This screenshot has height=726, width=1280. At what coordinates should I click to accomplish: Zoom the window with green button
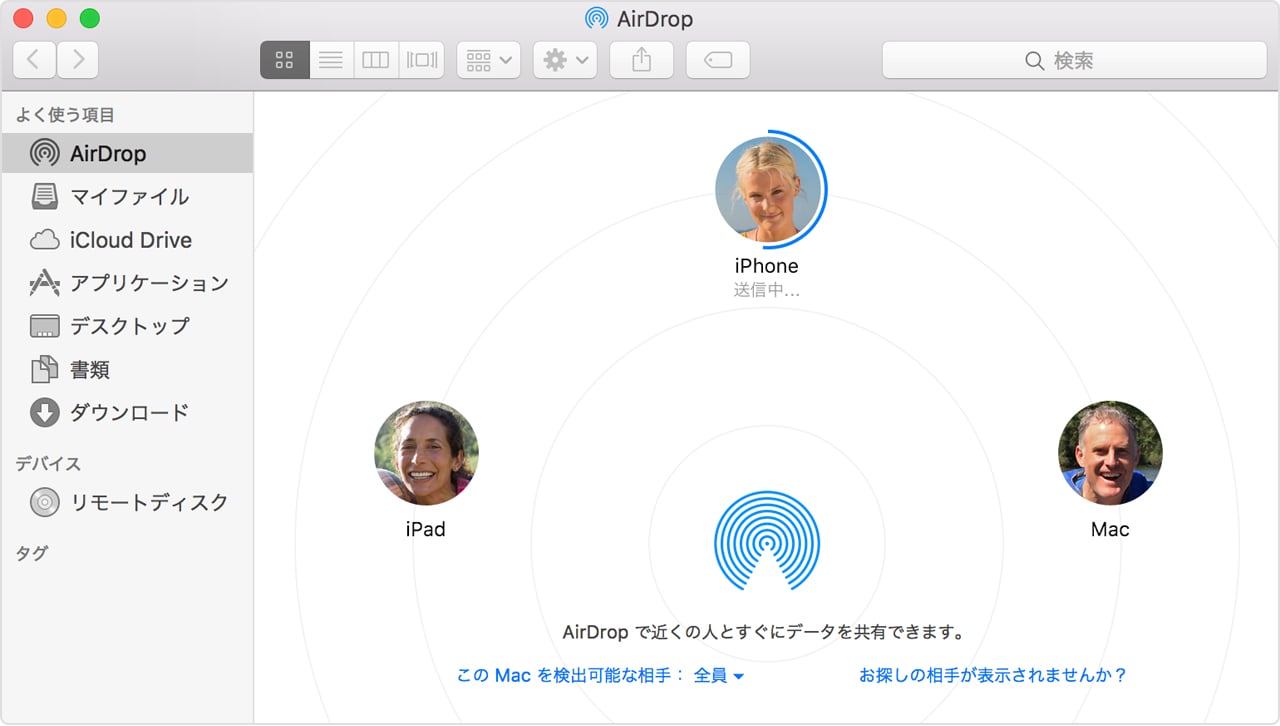point(90,18)
